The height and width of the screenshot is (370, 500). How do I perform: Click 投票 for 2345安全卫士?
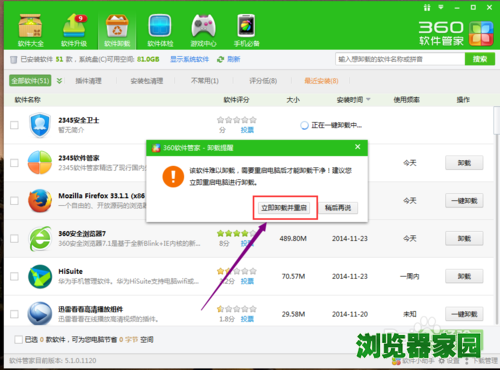[x=247, y=130]
